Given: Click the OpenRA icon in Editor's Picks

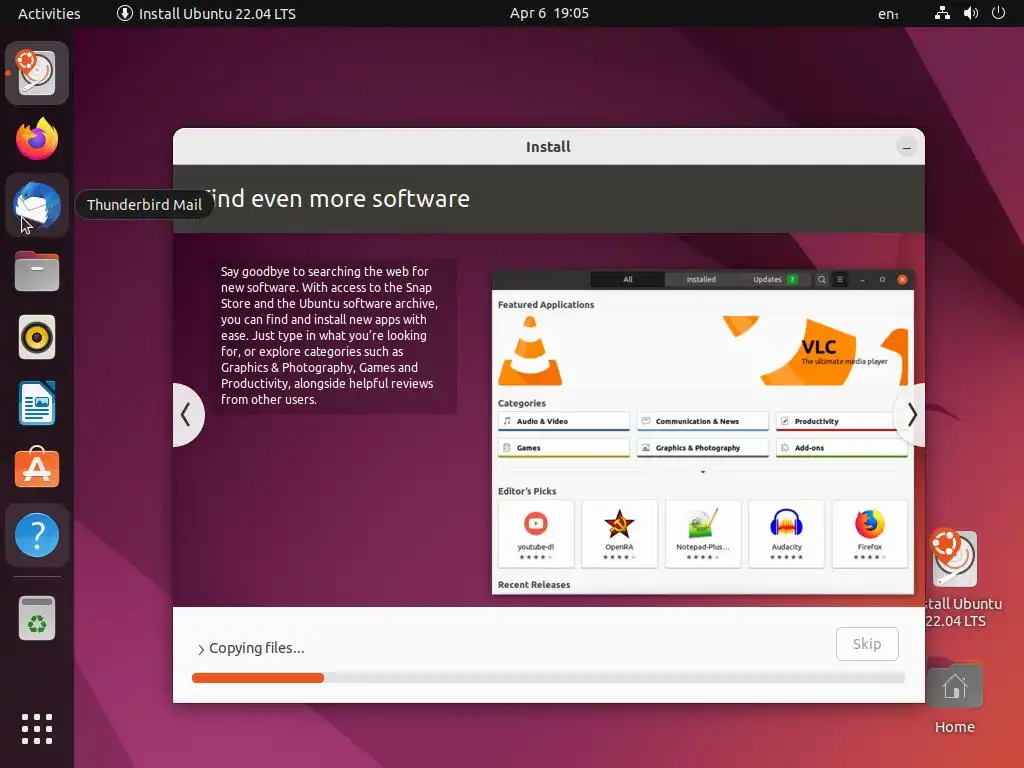Looking at the screenshot, I should (619, 523).
